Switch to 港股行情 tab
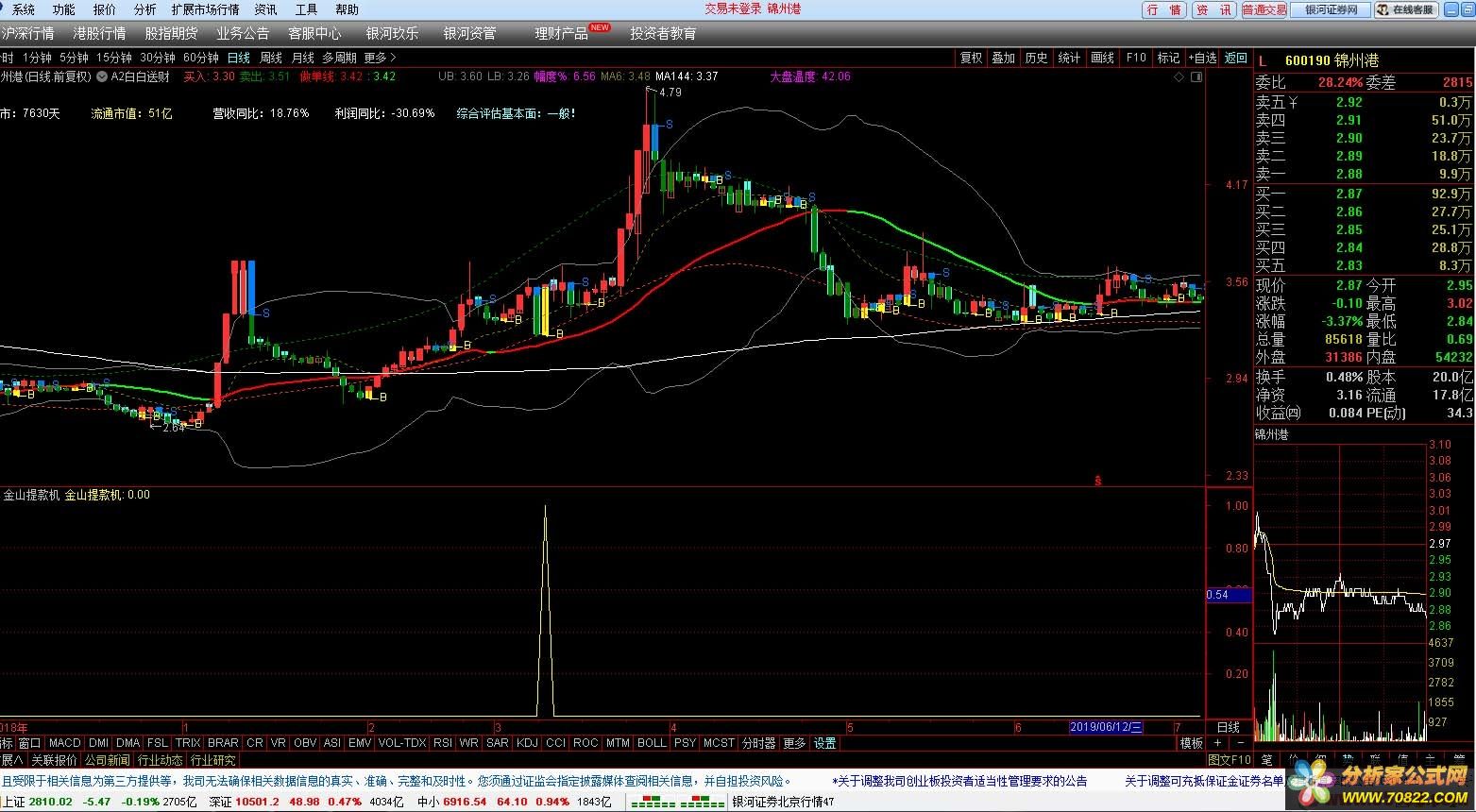 pos(99,33)
